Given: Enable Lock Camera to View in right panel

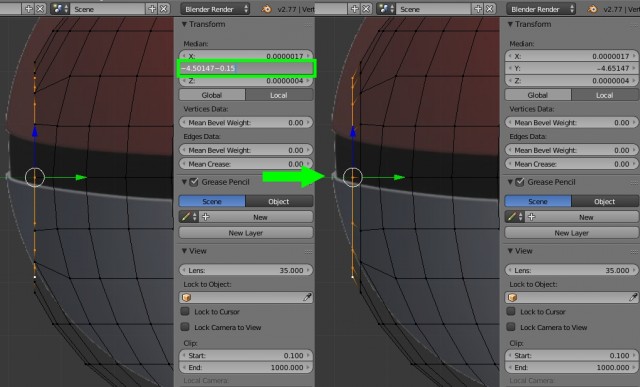Looking at the screenshot, I should tap(511, 327).
